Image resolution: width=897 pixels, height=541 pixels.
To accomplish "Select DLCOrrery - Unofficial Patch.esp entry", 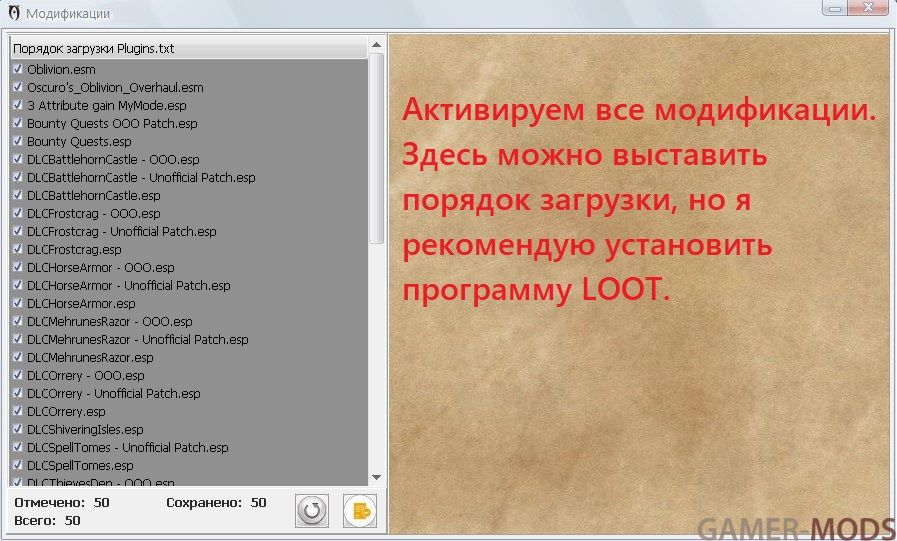I will coord(114,393).
